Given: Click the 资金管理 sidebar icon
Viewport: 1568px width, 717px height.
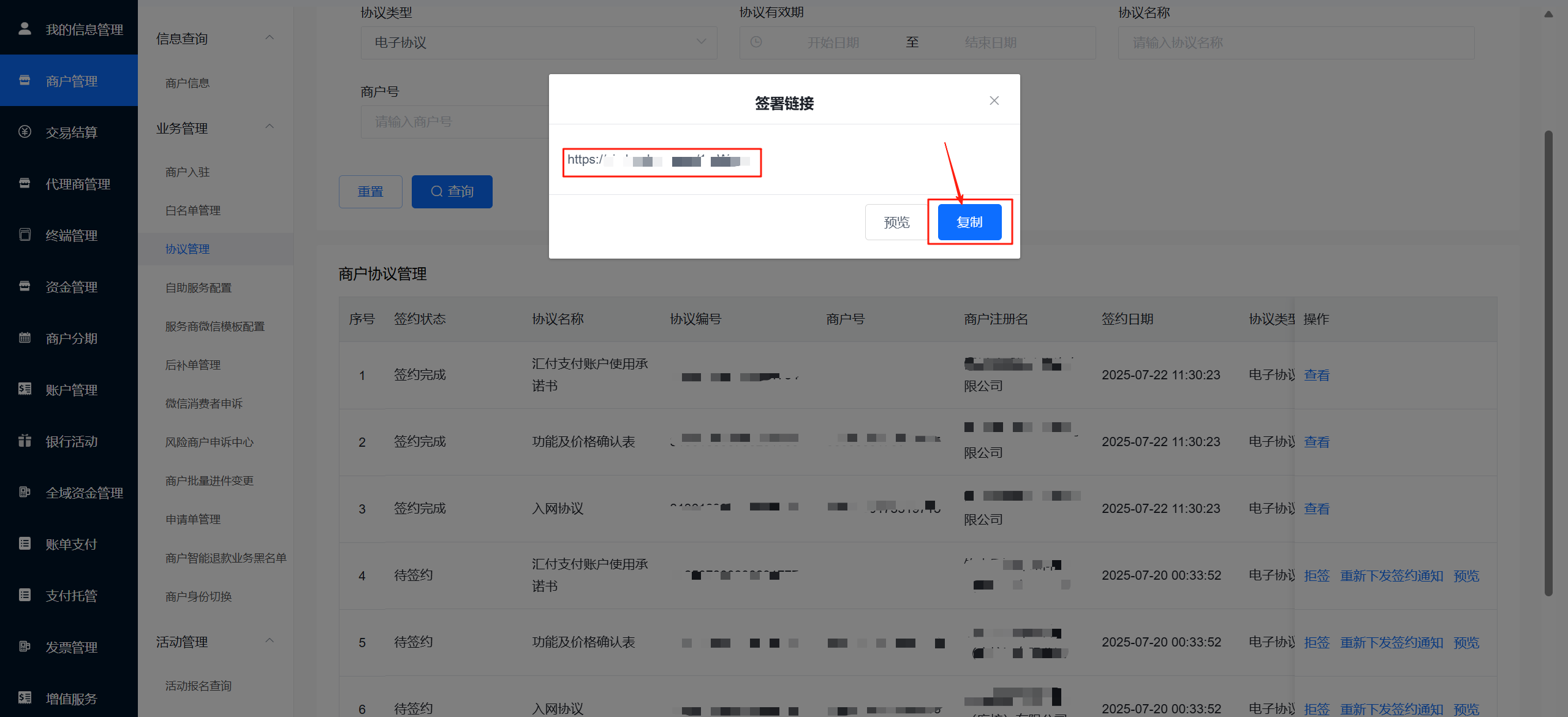Looking at the screenshot, I should [25, 286].
